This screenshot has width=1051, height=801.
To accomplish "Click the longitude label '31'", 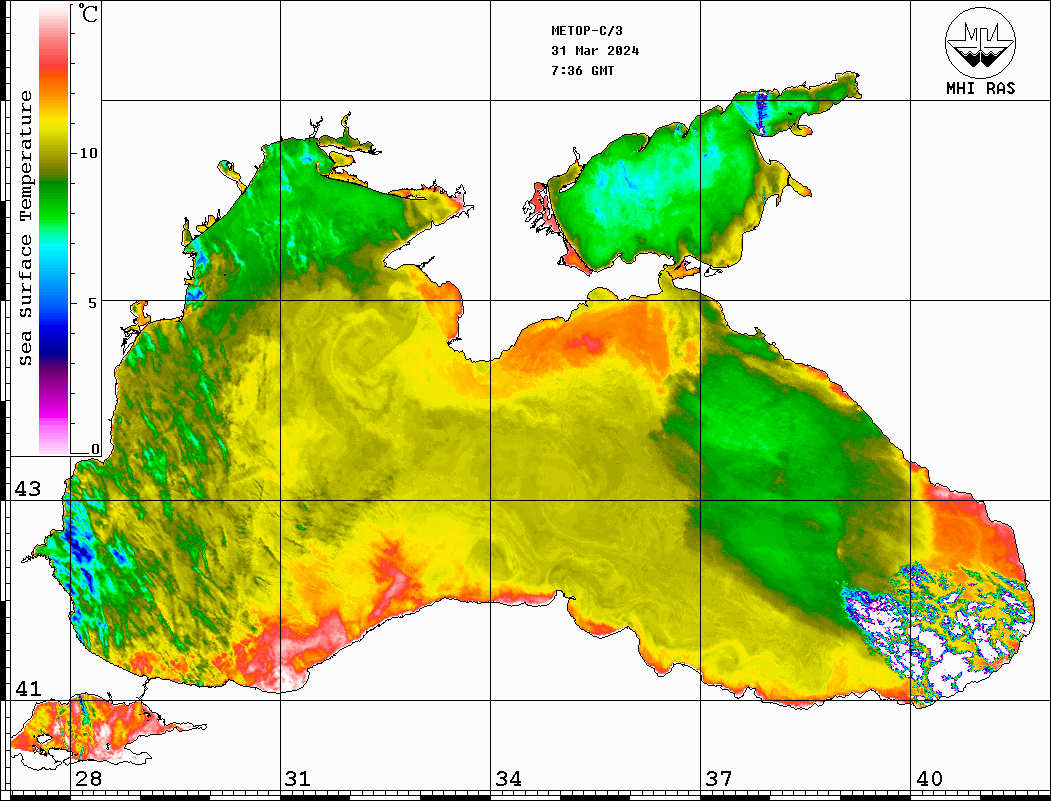I will (298, 778).
